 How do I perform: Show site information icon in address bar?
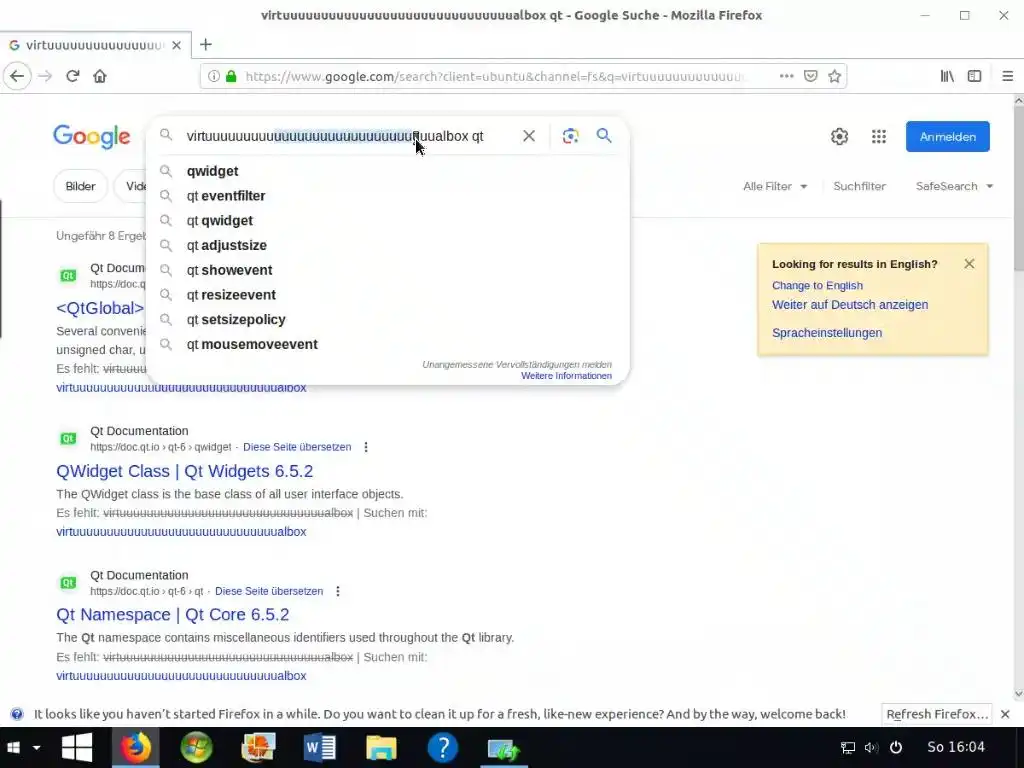(x=213, y=76)
